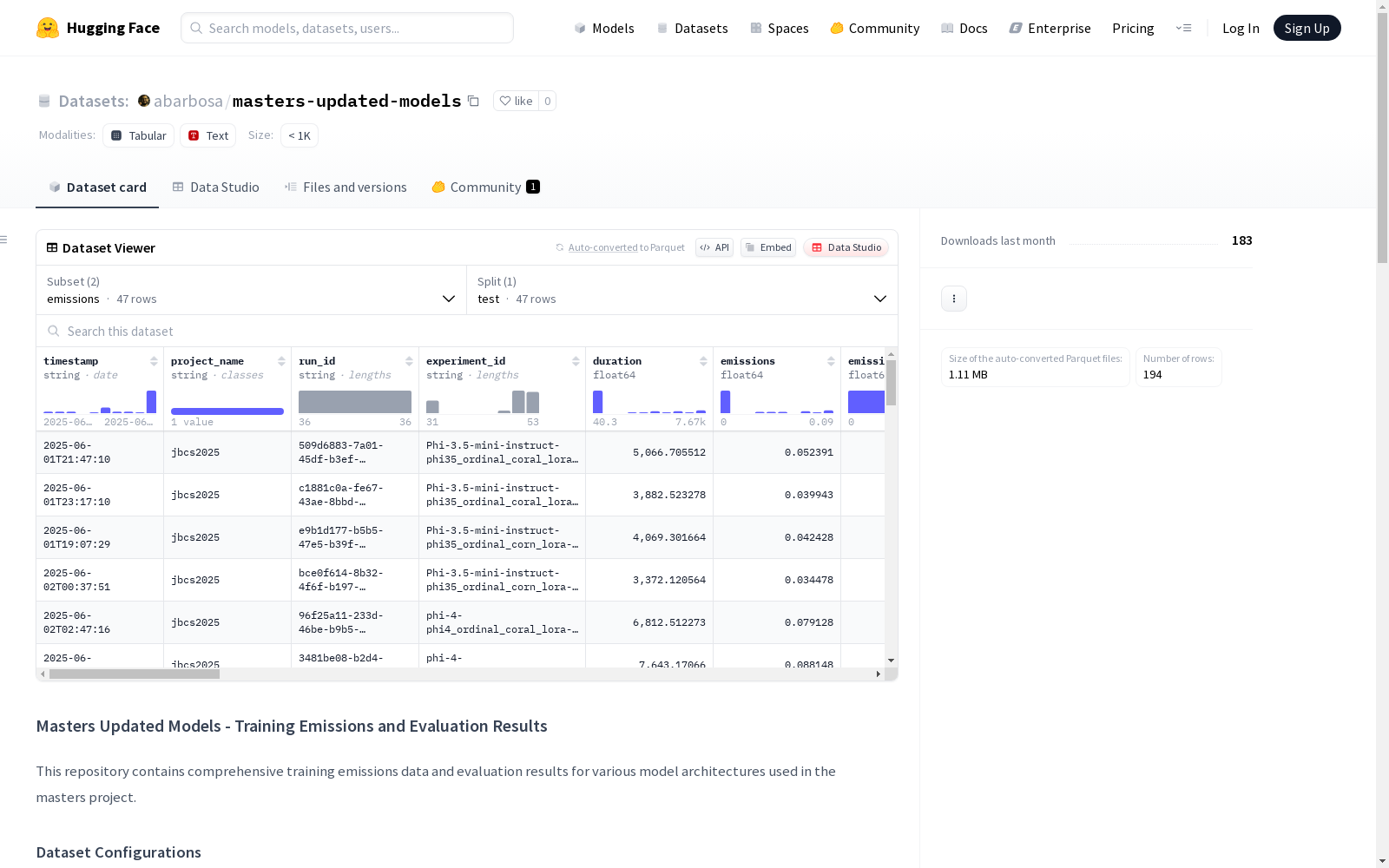Click the table horizontal scrollbar thumb
The image size is (1389, 868).
pyautogui.click(x=135, y=674)
